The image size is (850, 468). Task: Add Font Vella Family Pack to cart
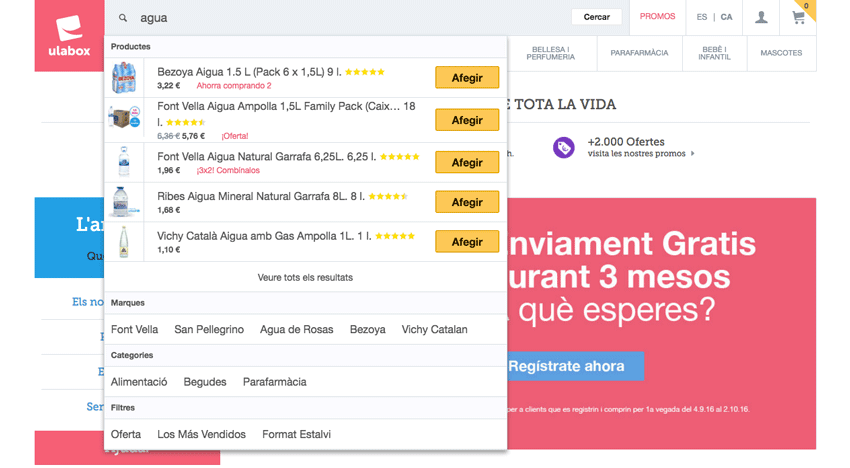coord(467,120)
